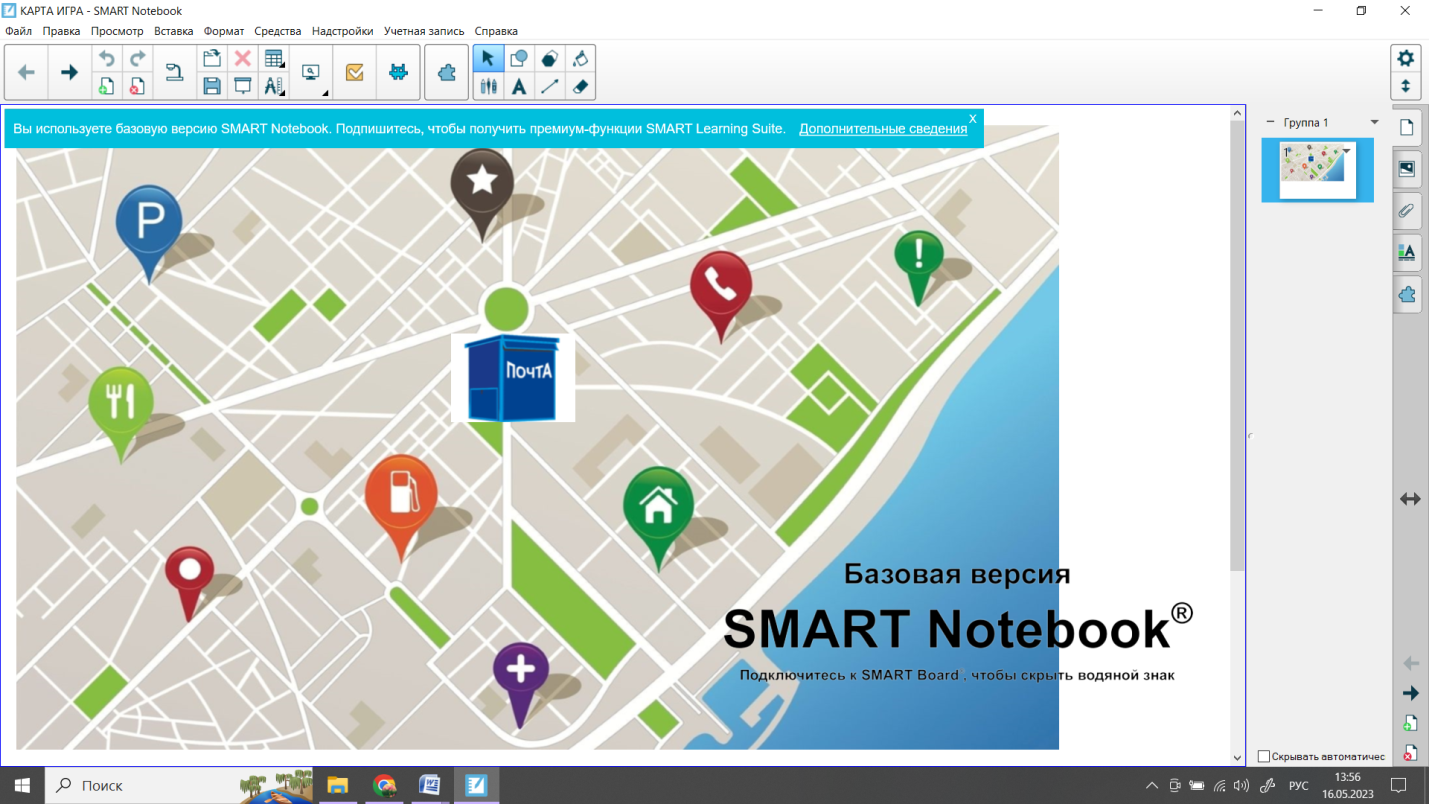The width and height of the screenshot is (1429, 804).
Task: Go to the previous page with toolbar back arrow
Action: pyautogui.click(x=27, y=72)
